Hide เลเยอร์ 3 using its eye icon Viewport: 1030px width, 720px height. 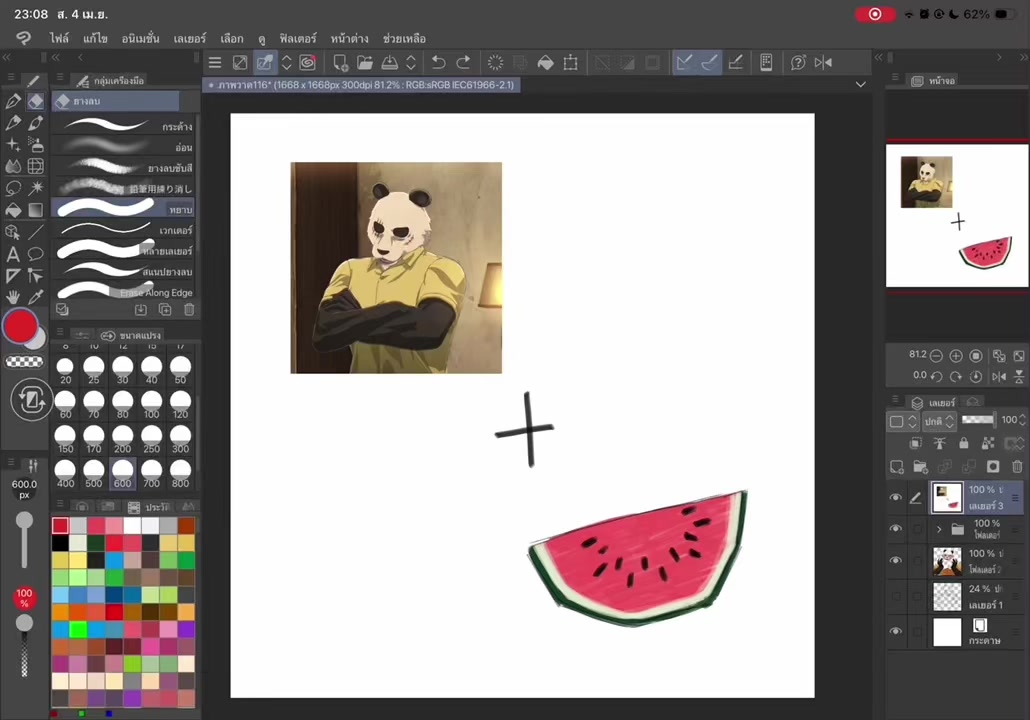(x=895, y=497)
